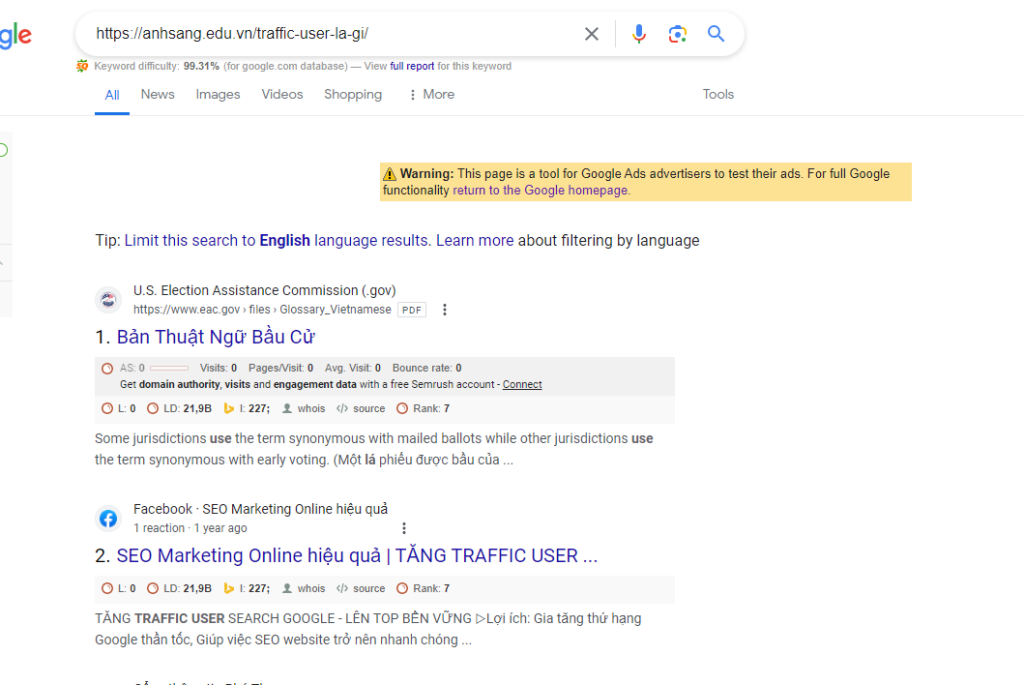
Task: Switch to the Videos tab
Action: (282, 95)
